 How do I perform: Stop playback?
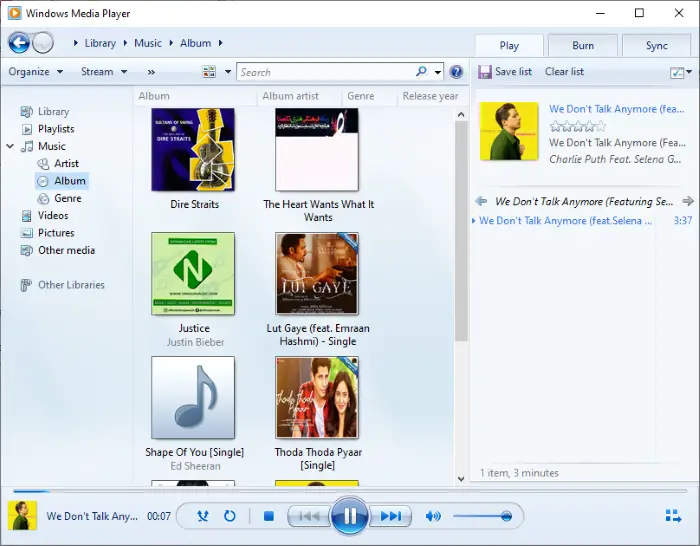[269, 517]
